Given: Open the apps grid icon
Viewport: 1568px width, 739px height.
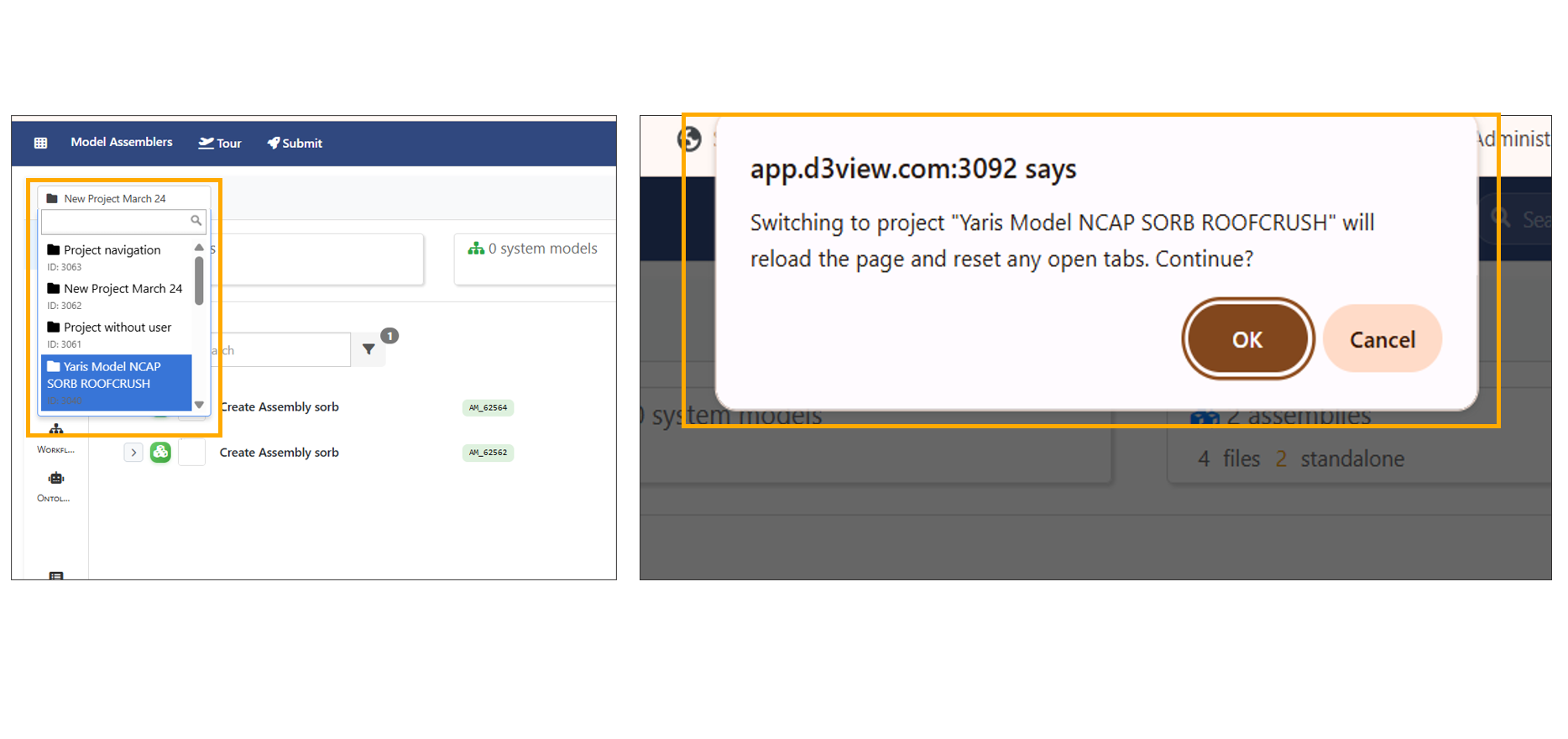Looking at the screenshot, I should [40, 143].
